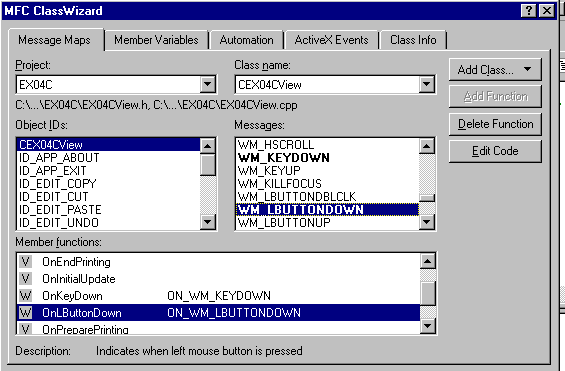This screenshot has height=371, width=565.
Task: Click Messages list scroll-up arrow
Action: click(x=427, y=146)
